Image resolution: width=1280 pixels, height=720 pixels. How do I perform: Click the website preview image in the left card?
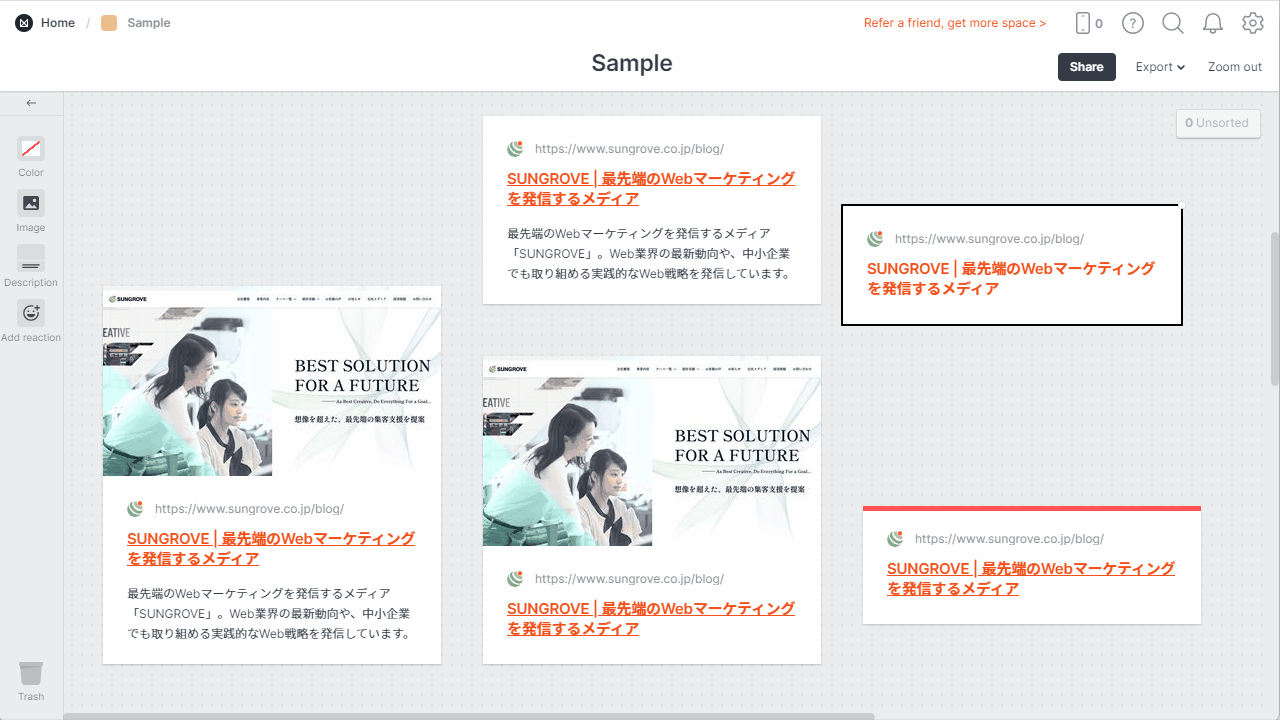coord(272,381)
